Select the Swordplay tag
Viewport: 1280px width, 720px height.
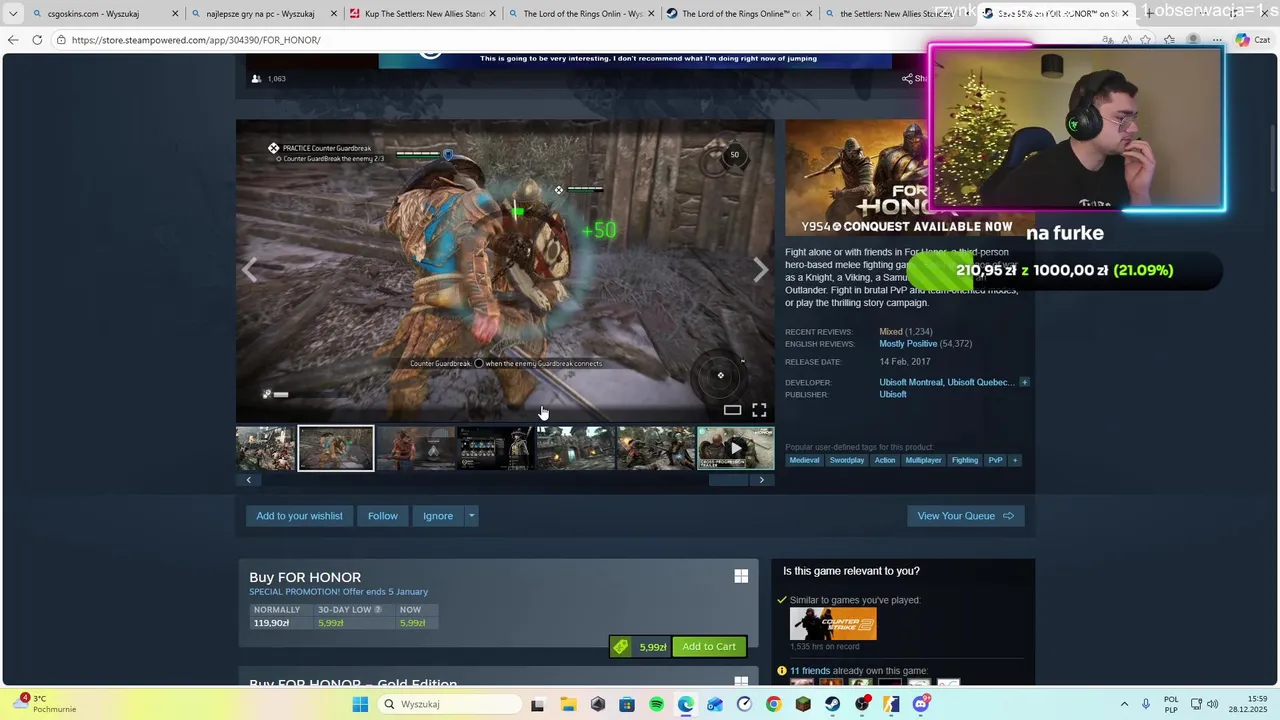click(x=847, y=460)
